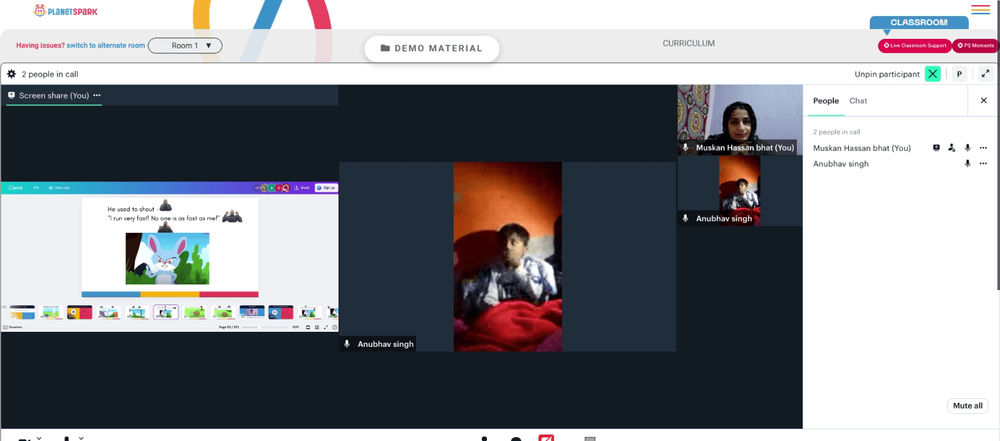The image size is (1000, 441).
Task: Click Share icon in the Canva header
Action: pos(302,188)
